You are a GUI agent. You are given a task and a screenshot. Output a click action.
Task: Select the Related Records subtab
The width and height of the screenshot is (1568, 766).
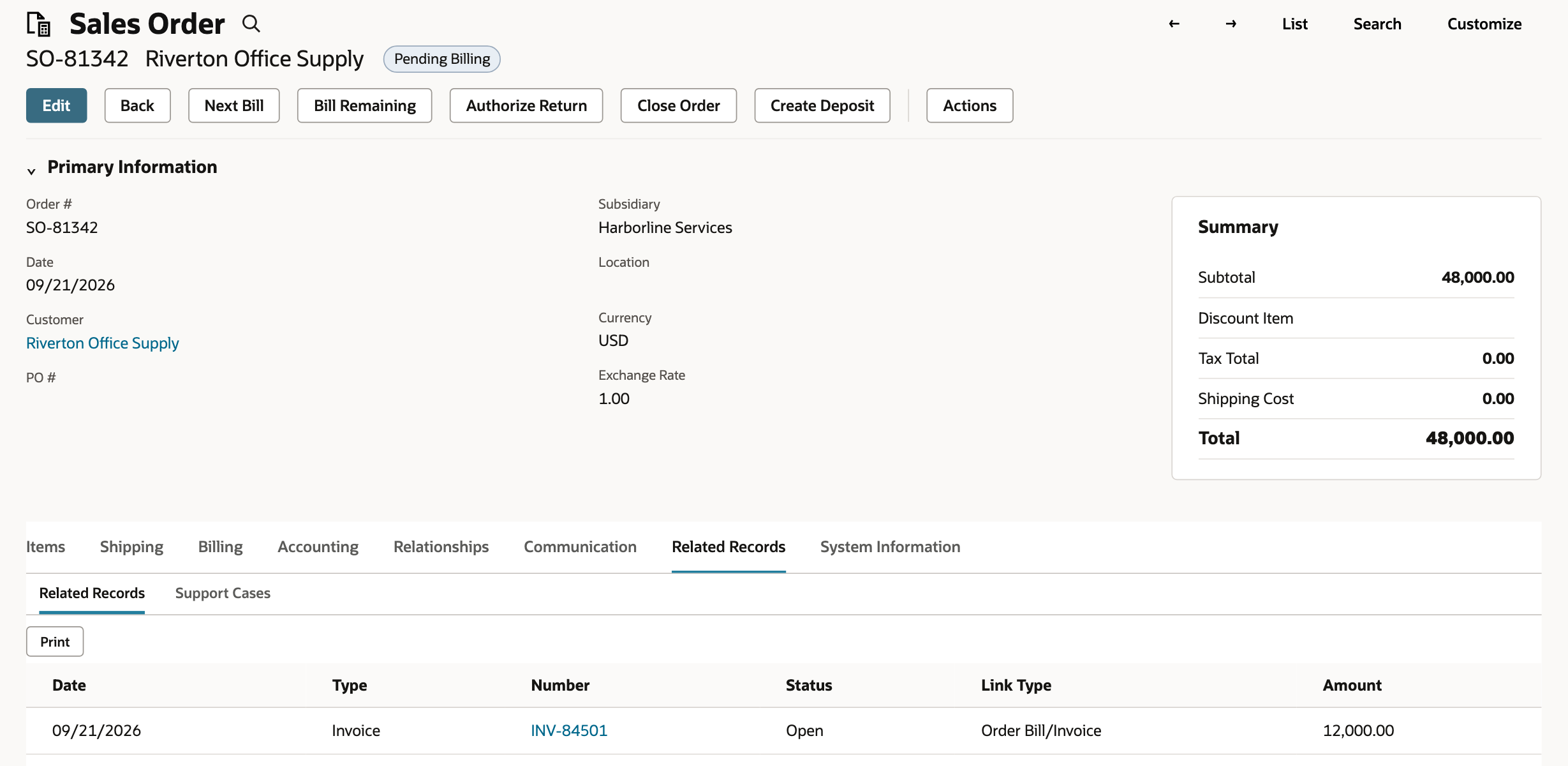tap(92, 593)
